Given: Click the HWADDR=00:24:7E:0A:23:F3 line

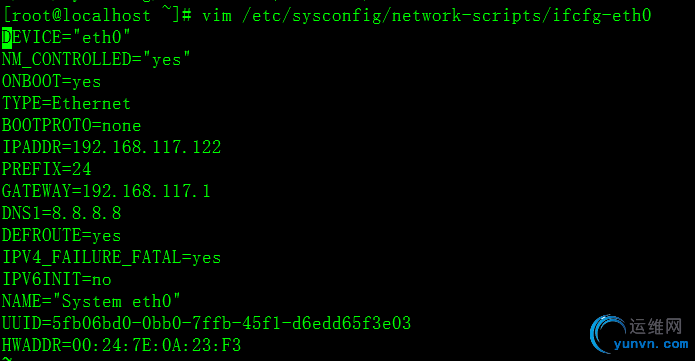Looking at the screenshot, I should pyautogui.click(x=121, y=345).
